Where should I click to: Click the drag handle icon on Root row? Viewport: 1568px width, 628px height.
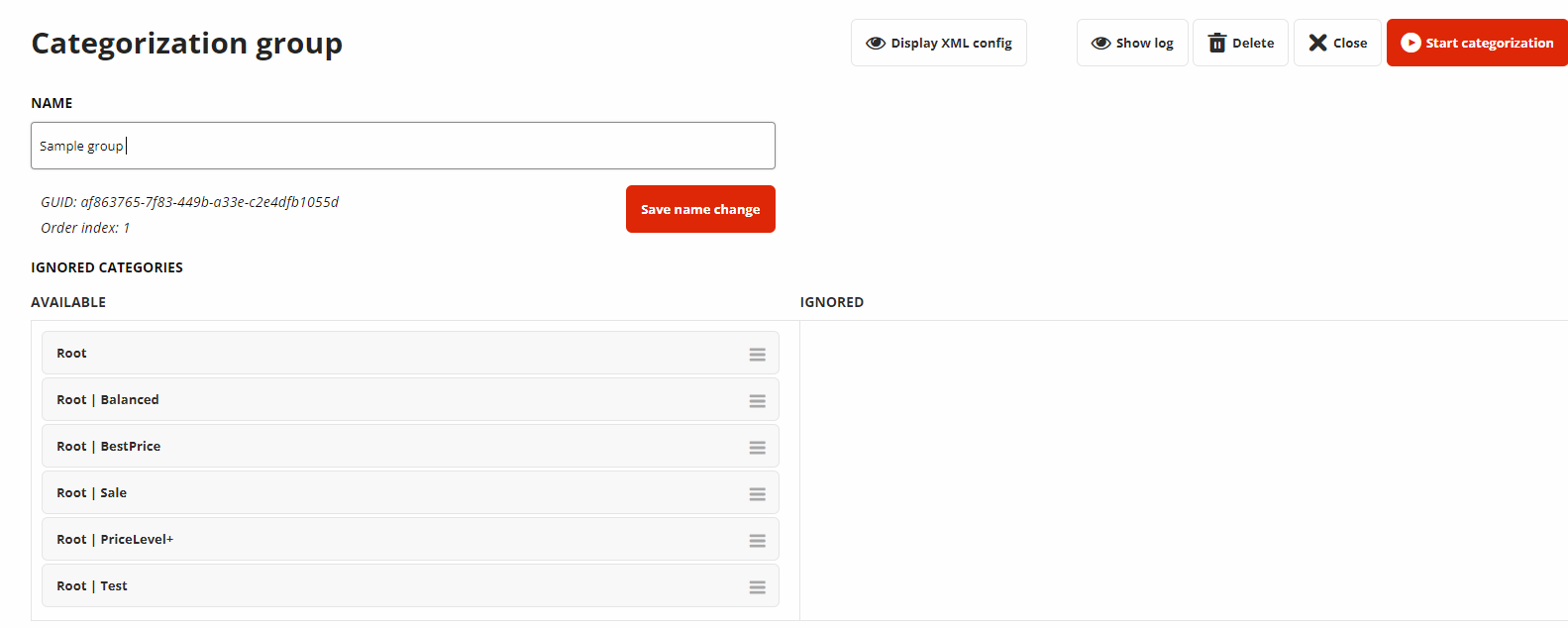click(x=757, y=355)
